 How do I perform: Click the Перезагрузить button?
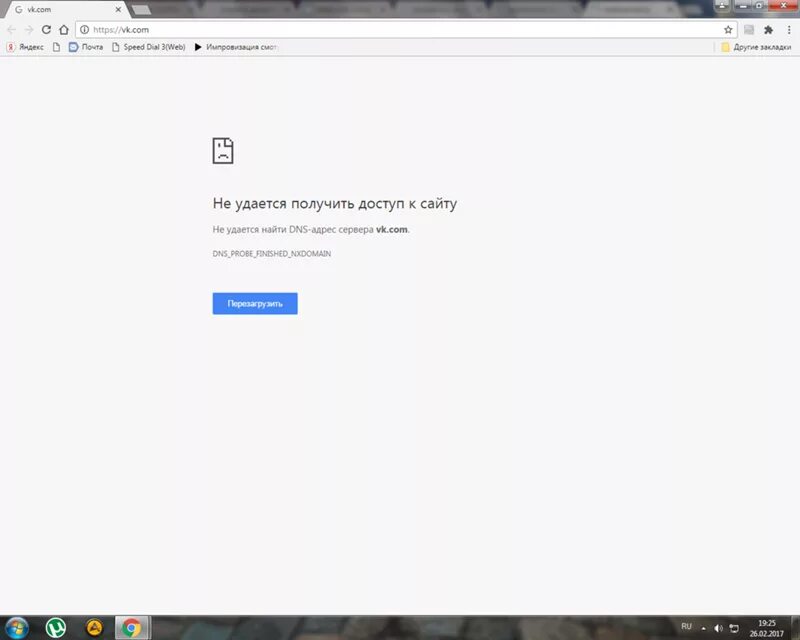click(x=255, y=304)
